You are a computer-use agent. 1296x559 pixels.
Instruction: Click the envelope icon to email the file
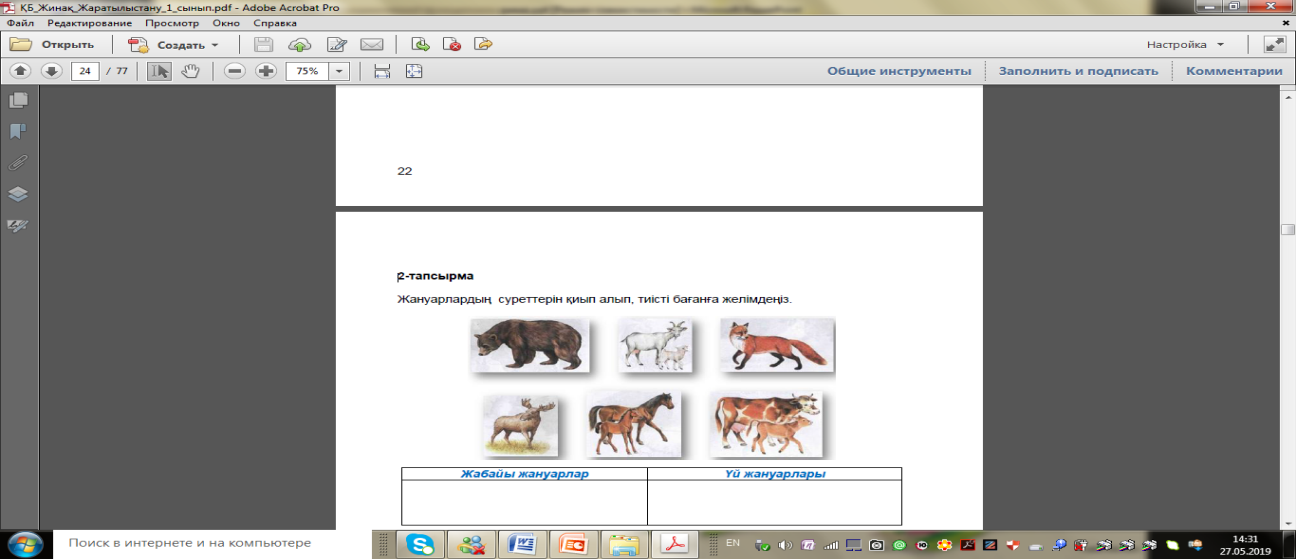click(372, 45)
